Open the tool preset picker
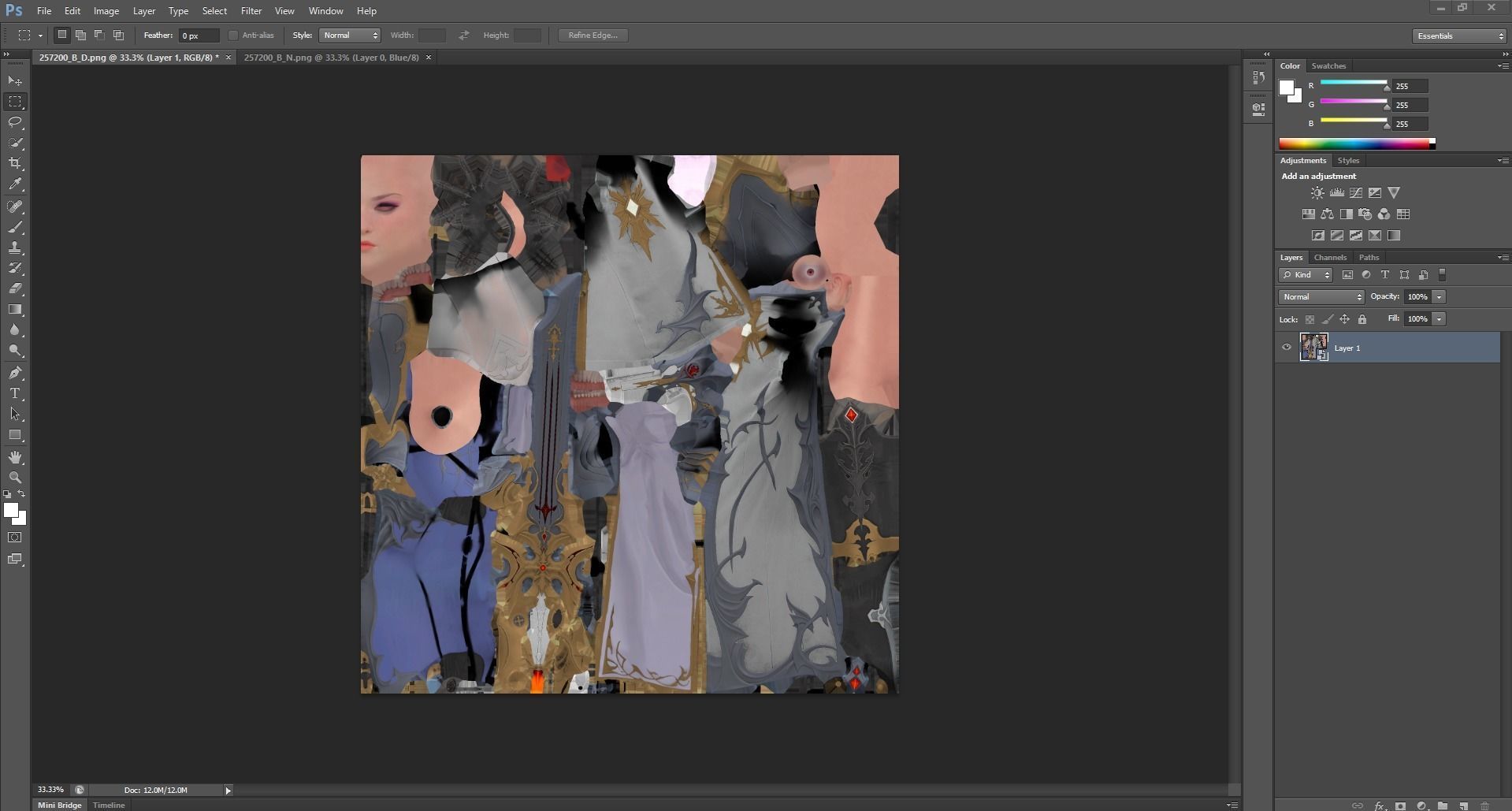Image resolution: width=1512 pixels, height=811 pixels. pyautogui.click(x=30, y=35)
